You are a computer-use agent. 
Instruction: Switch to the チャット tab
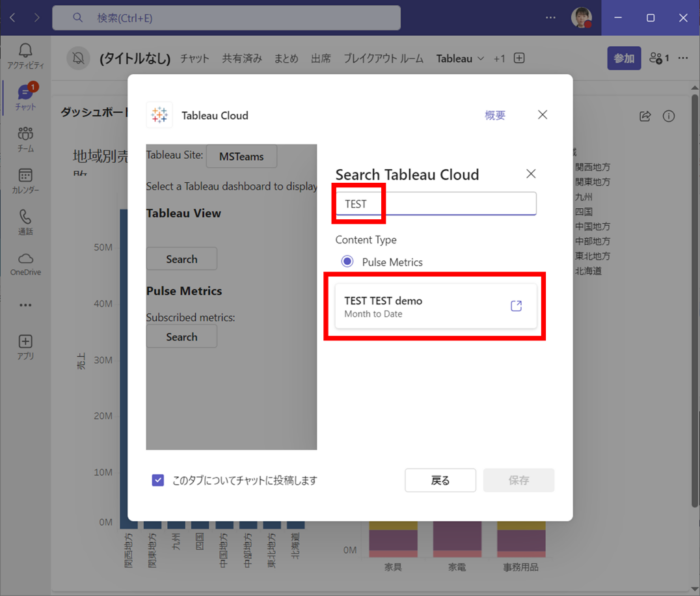point(195,58)
